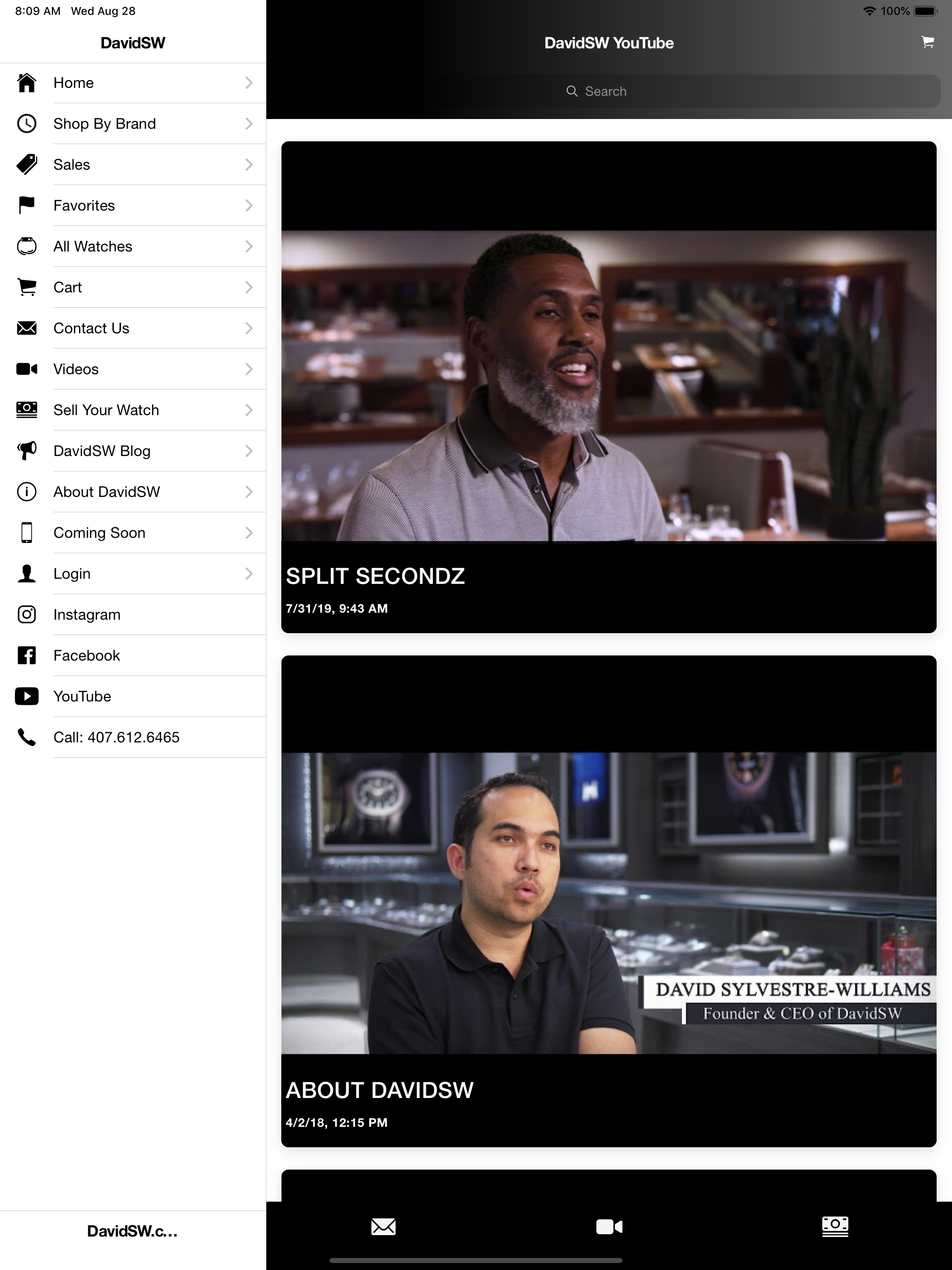952x1270 pixels.
Task: Open DavidSW Blog menu item
Action: click(x=132, y=451)
